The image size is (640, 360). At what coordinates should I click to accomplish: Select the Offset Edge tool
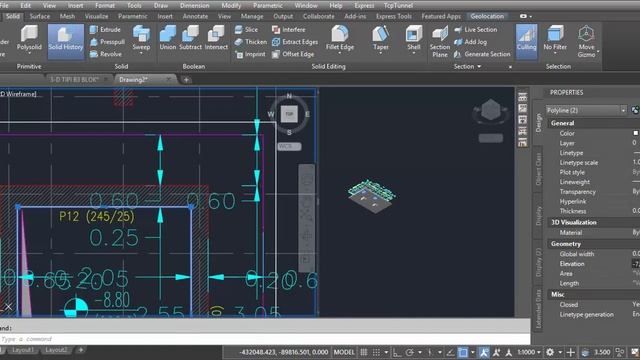pyautogui.click(x=293, y=54)
